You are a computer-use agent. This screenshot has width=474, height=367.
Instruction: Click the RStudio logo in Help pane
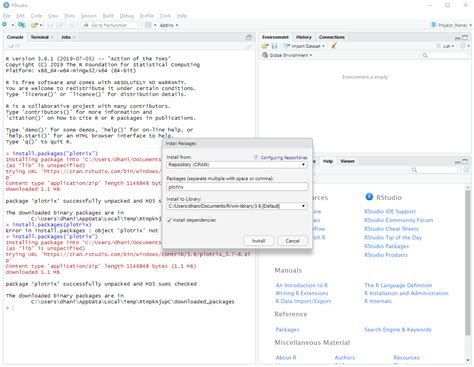pyautogui.click(x=369, y=197)
